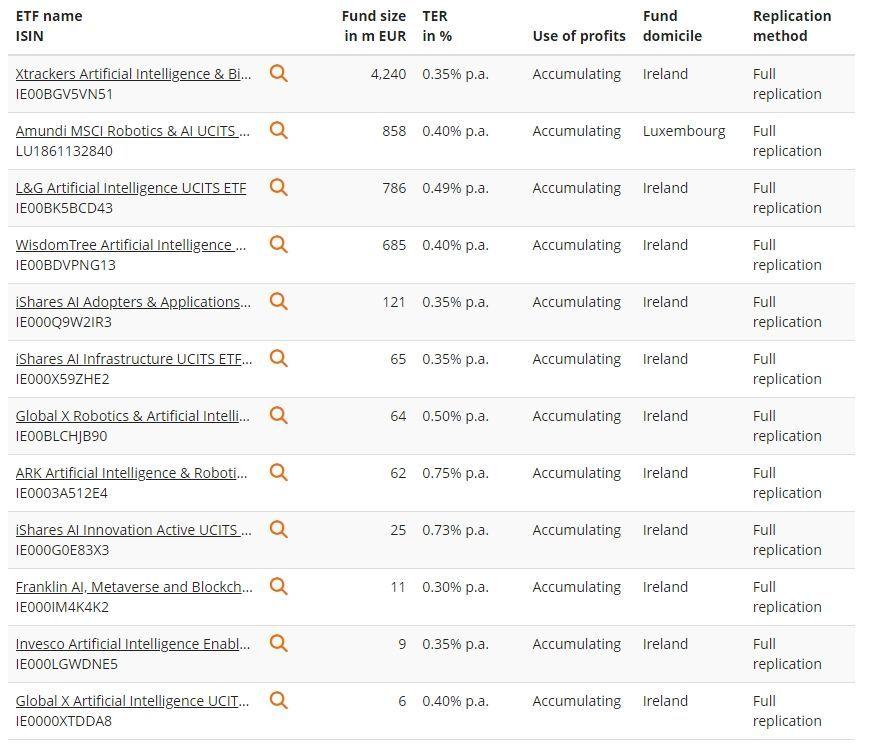This screenshot has width=874, height=747.
Task: Open magnifier icon for Global X Robotics ETF
Action: pos(279,415)
